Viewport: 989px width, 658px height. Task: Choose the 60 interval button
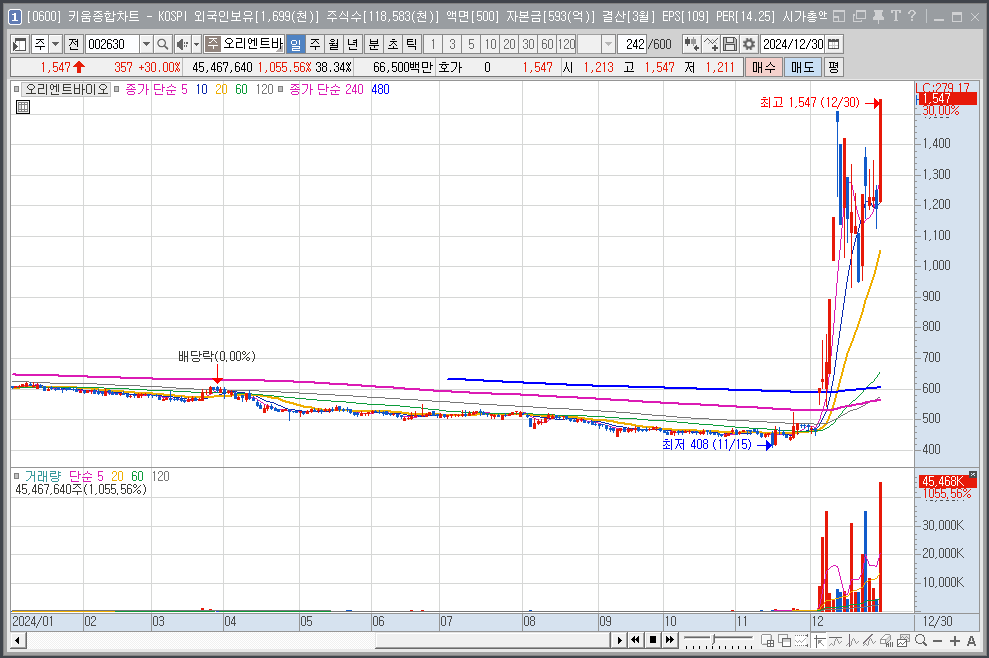pos(547,44)
